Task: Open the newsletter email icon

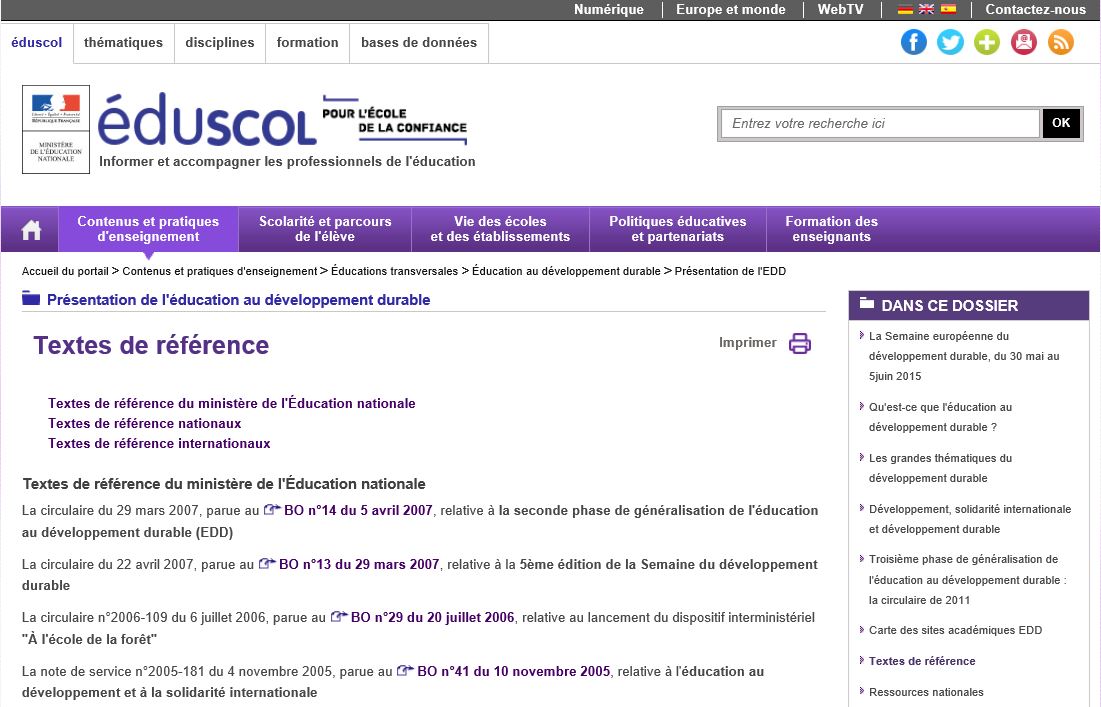Action: point(1024,42)
